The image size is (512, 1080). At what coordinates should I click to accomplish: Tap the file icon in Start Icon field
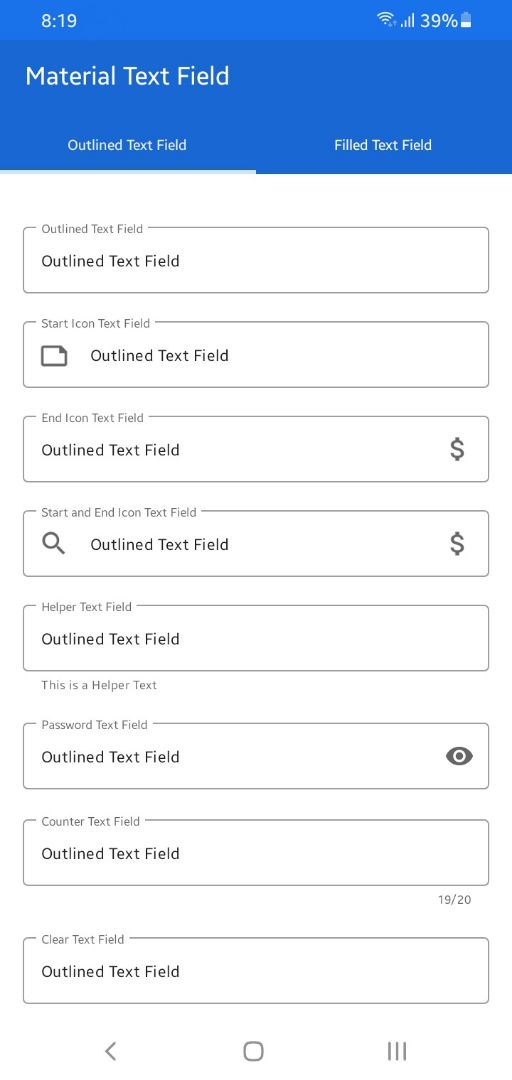coord(54,355)
